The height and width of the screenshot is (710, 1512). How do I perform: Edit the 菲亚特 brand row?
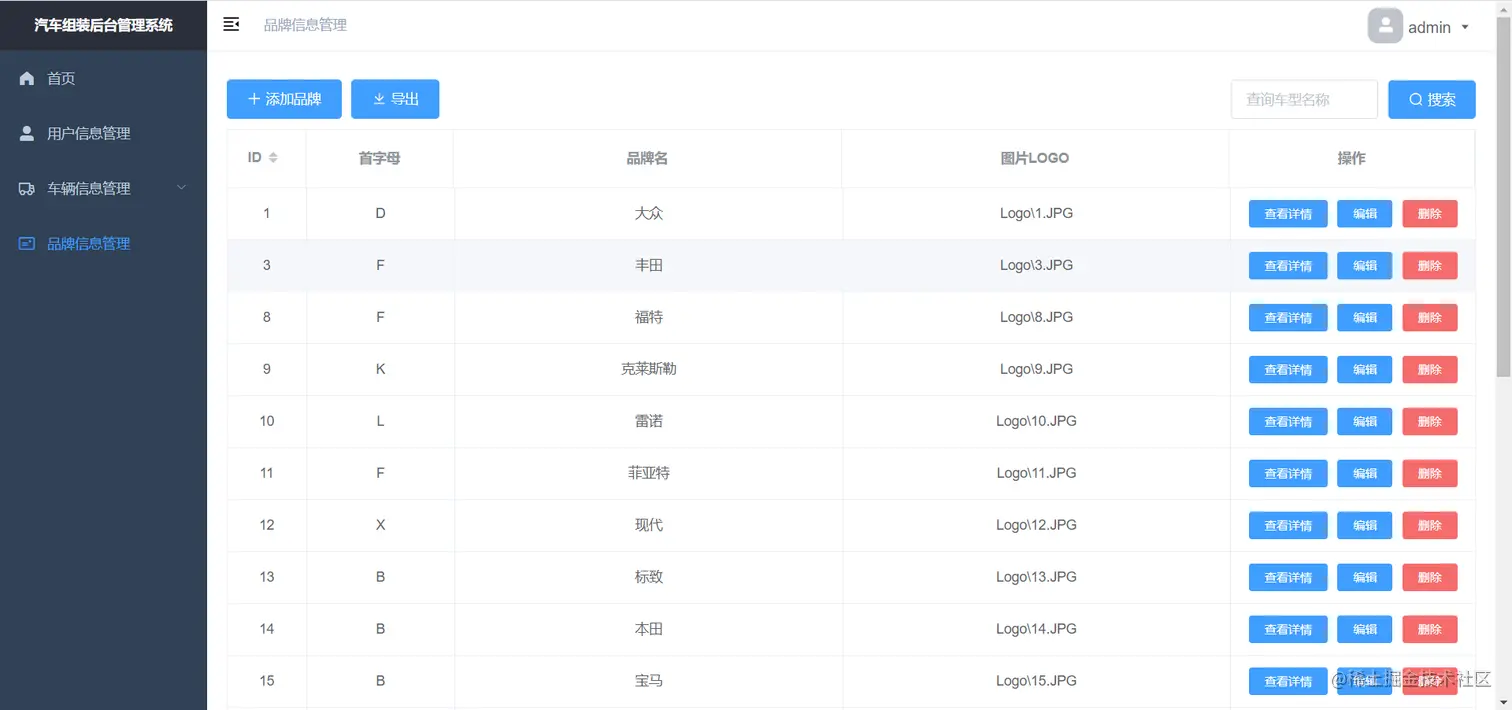pyautogui.click(x=1364, y=474)
